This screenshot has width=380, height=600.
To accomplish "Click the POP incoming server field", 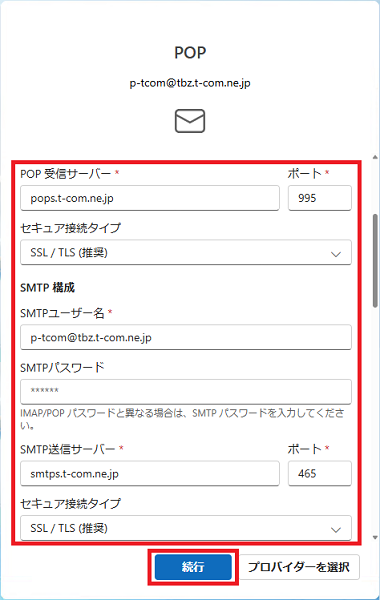I will click(150, 198).
